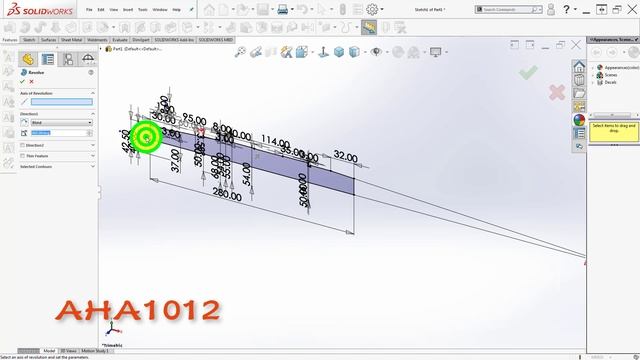Switch to the Sheet Metal tab

(x=72, y=40)
